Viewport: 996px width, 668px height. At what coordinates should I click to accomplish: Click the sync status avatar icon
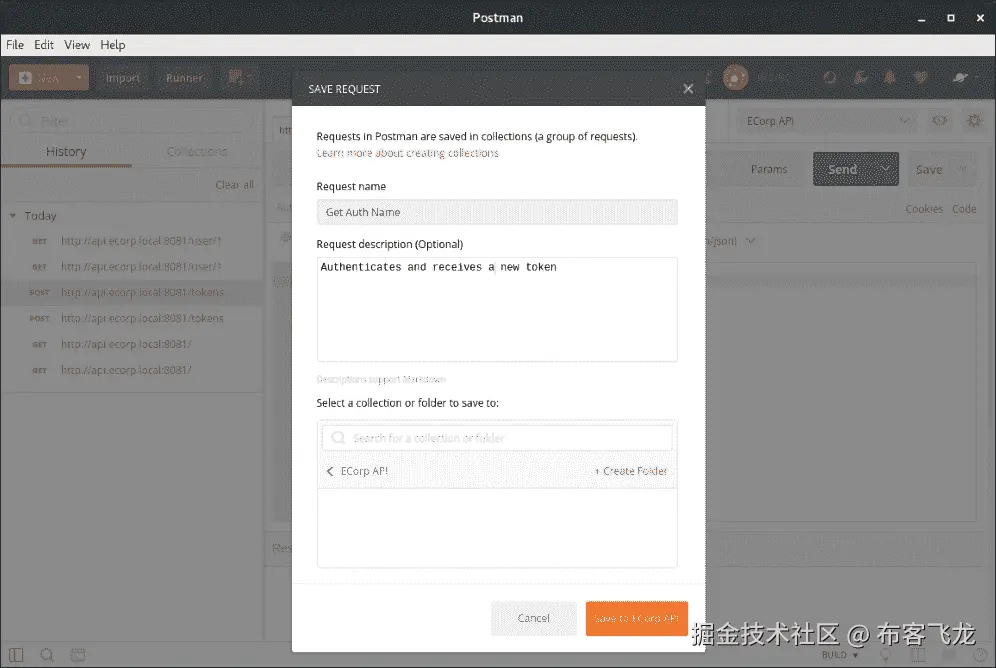[736, 77]
